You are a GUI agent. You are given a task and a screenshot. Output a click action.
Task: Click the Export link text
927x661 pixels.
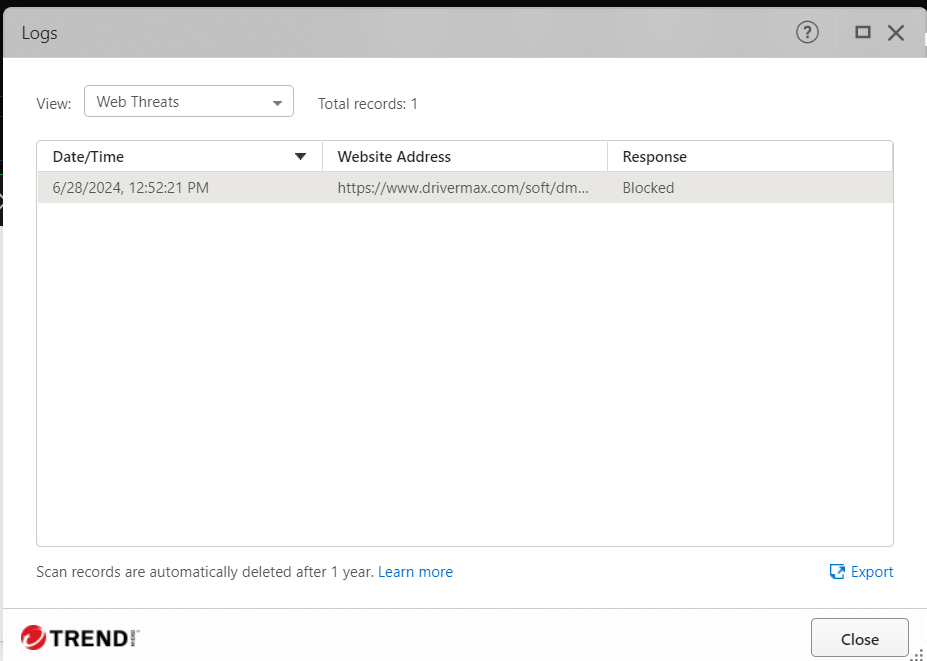[872, 572]
